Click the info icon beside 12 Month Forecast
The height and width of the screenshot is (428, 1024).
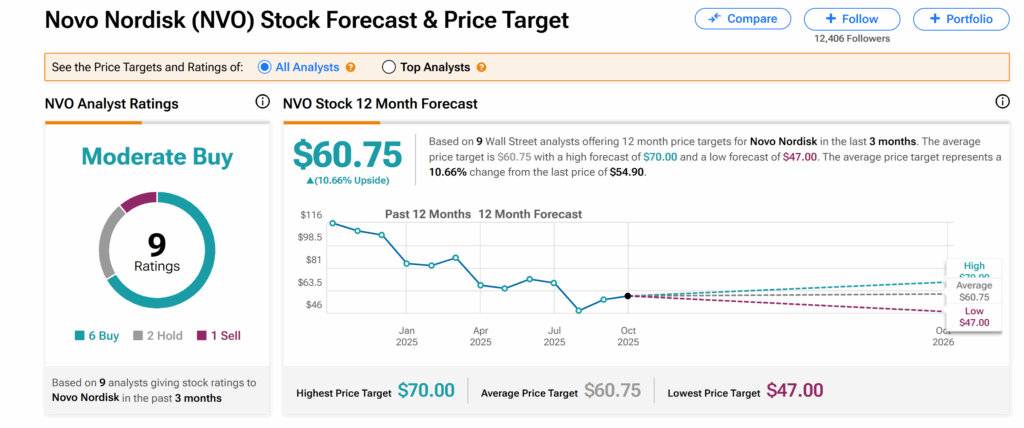[1002, 102]
